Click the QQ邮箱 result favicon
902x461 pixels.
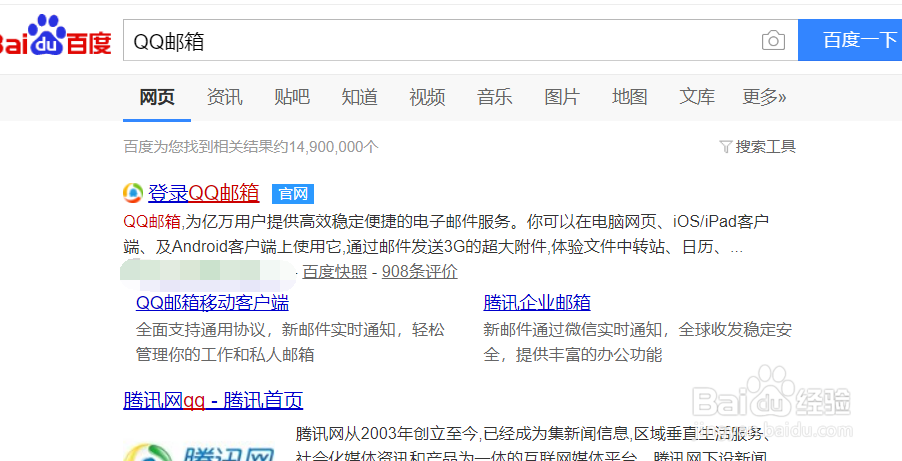point(133,193)
